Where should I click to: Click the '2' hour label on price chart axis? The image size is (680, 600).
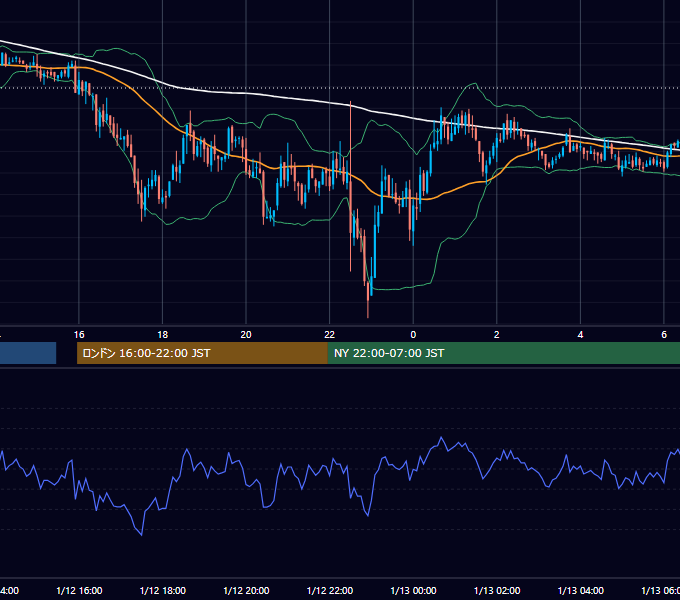[x=497, y=335]
